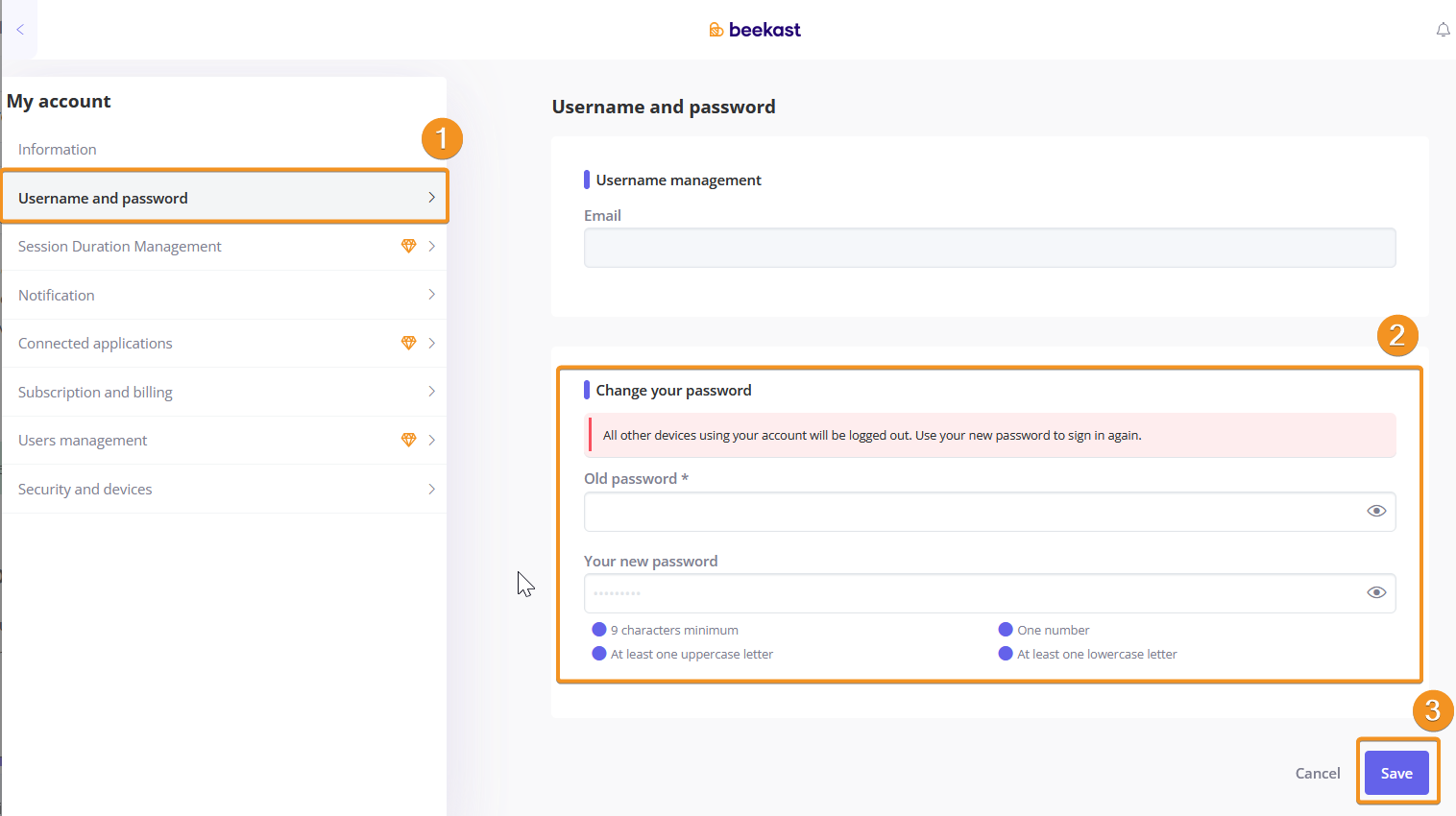Expand Security and devices chevron
This screenshot has height=816, width=1456.
pos(431,489)
